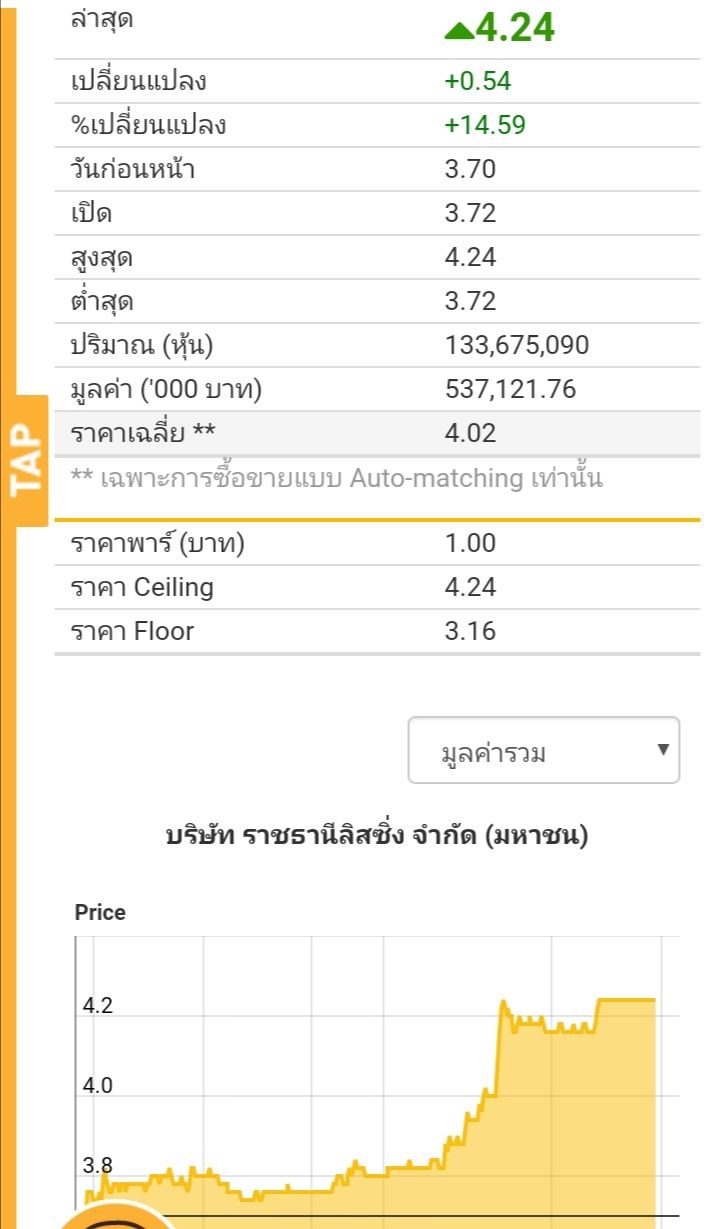Click the 537,121.76 trade value figure
This screenshot has width=720, height=1229.
click(510, 389)
